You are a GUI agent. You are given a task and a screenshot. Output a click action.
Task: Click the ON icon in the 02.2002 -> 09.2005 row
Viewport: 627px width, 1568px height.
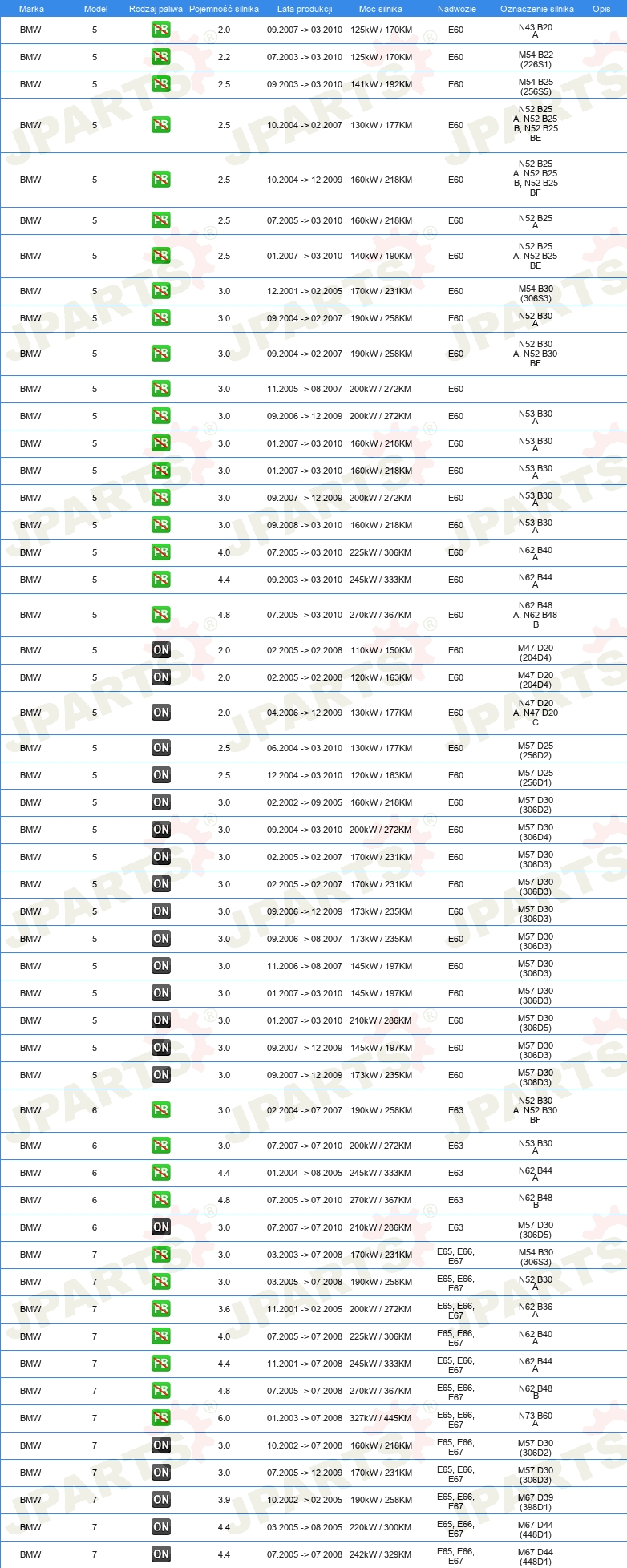click(x=161, y=802)
